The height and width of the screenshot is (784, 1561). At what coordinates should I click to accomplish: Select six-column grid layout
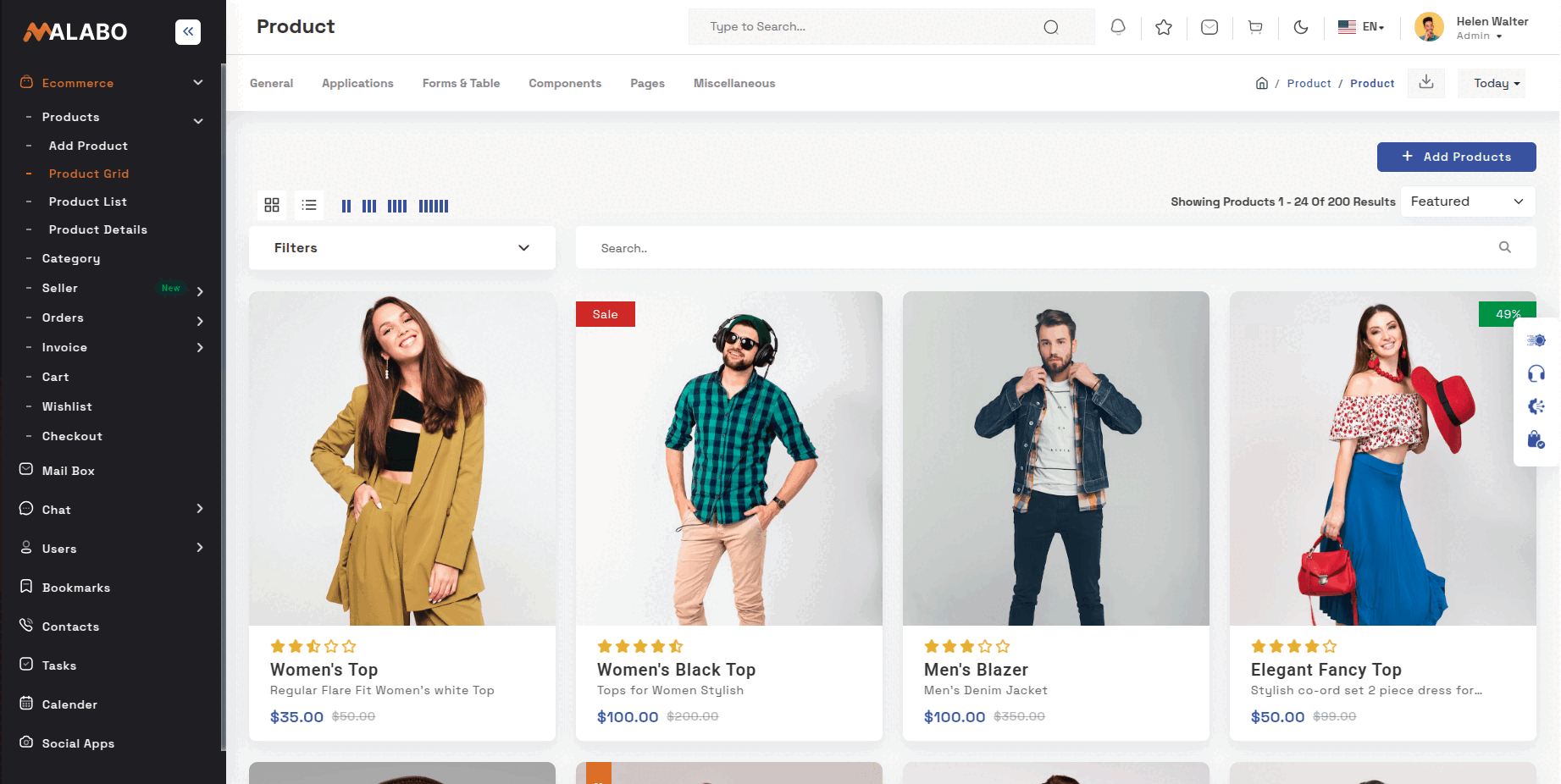click(434, 206)
